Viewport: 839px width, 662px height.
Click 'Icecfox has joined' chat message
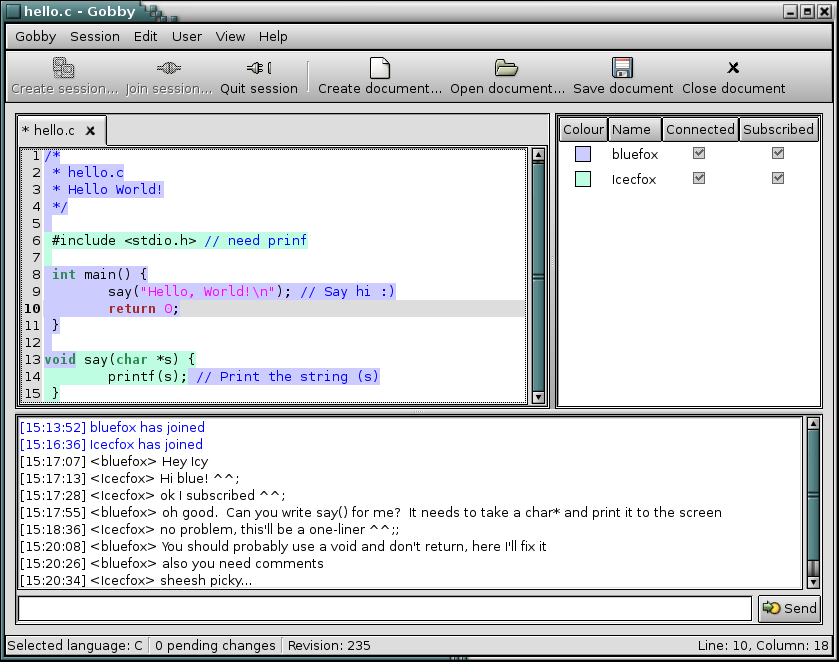coord(146,444)
